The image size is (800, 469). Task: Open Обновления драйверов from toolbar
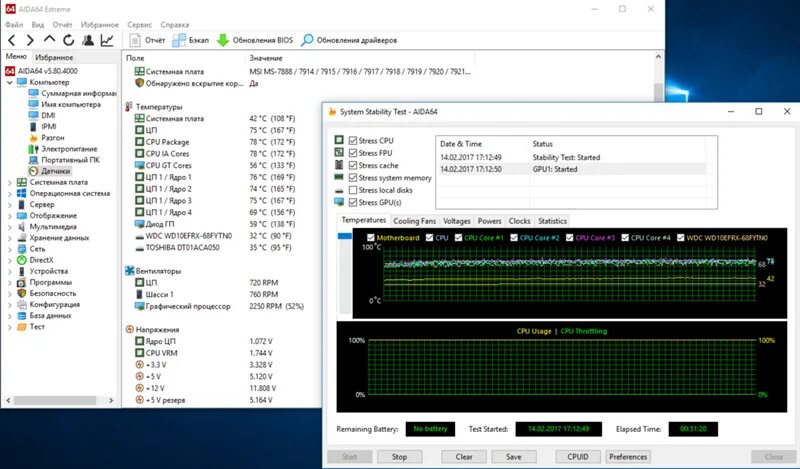pos(349,40)
